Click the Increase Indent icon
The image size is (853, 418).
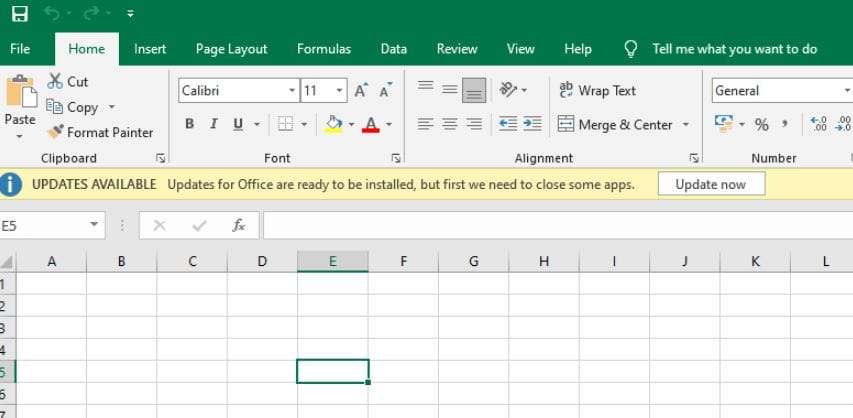[532, 124]
